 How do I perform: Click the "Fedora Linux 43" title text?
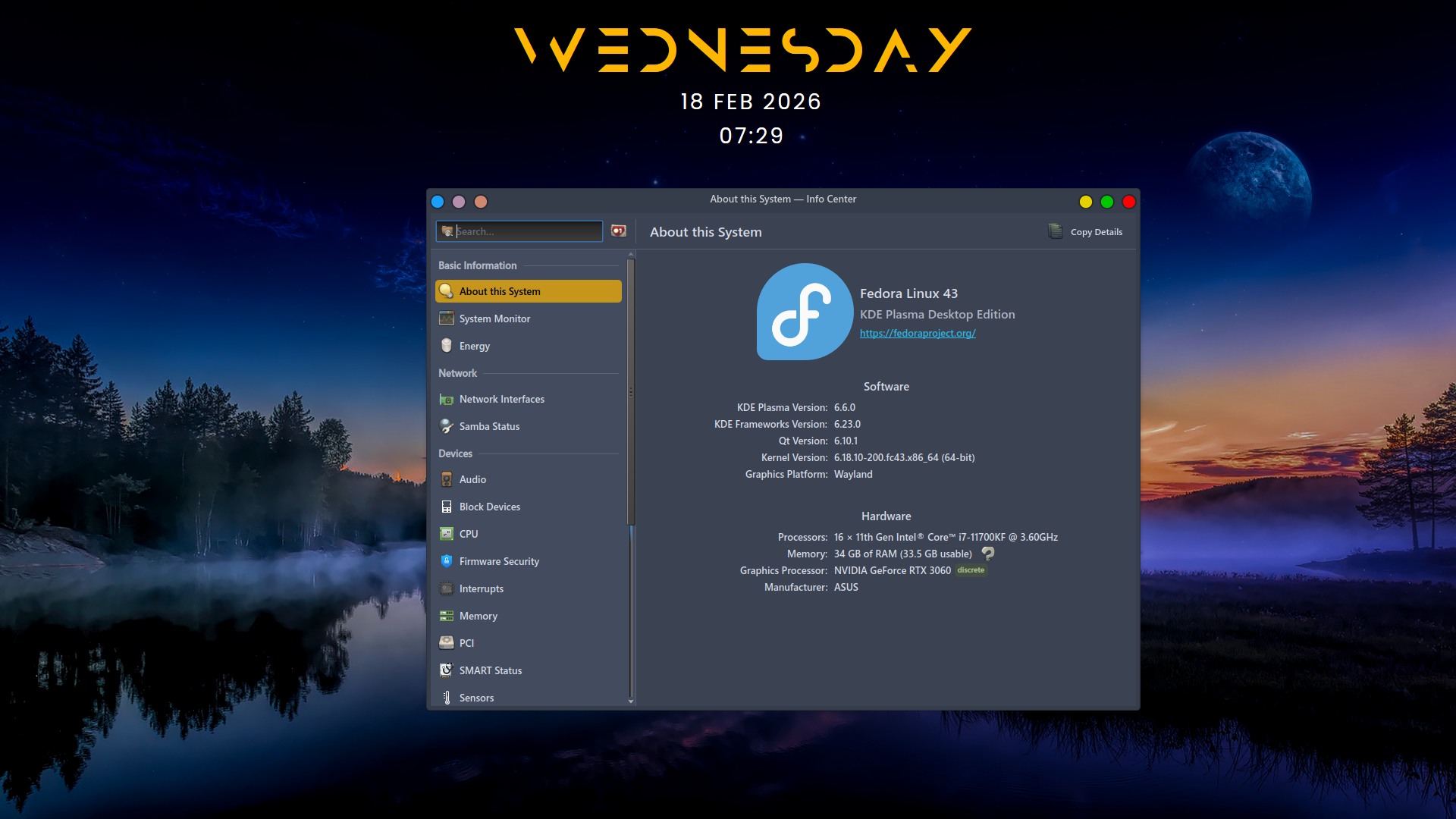click(x=908, y=293)
